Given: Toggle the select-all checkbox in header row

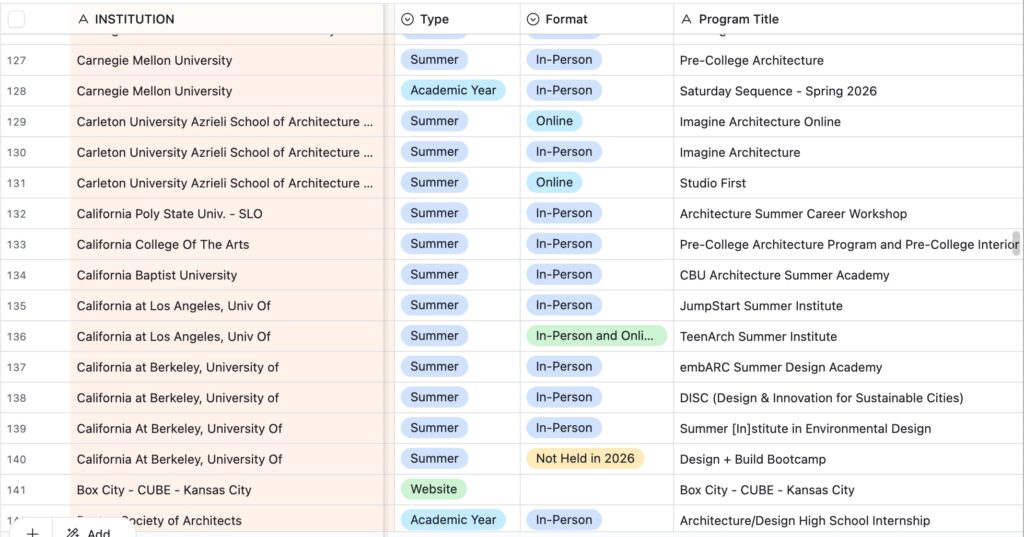Looking at the screenshot, I should coord(17,19).
